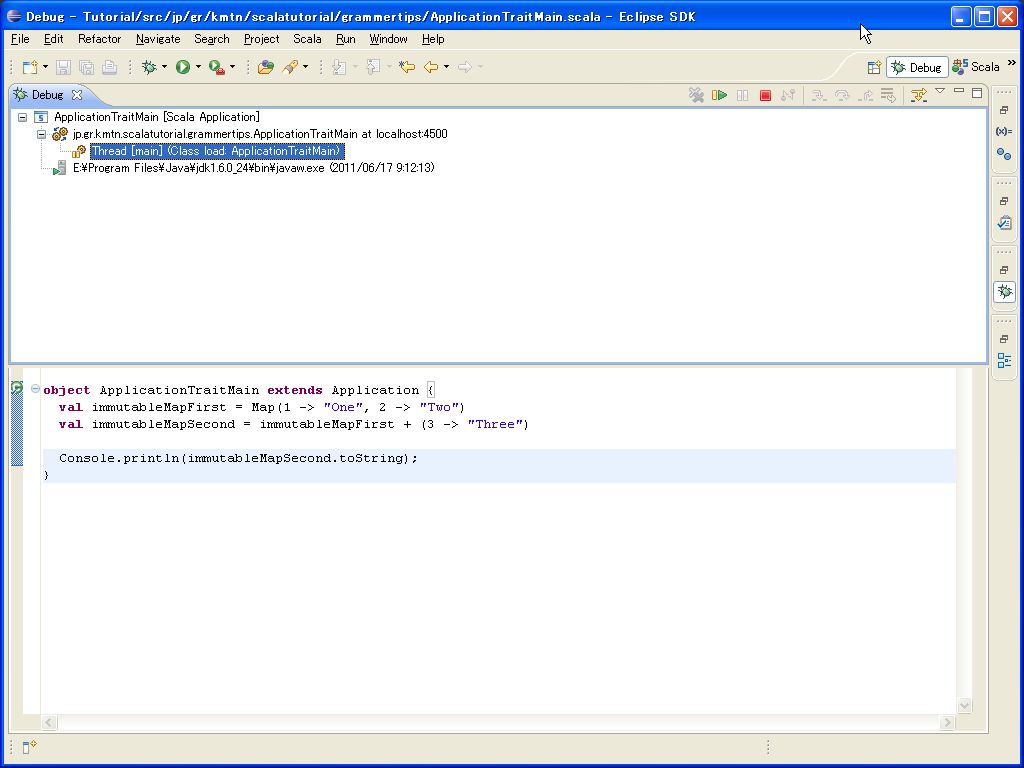
Task: Click the Debug bug toolbar icon
Action: coord(150,67)
